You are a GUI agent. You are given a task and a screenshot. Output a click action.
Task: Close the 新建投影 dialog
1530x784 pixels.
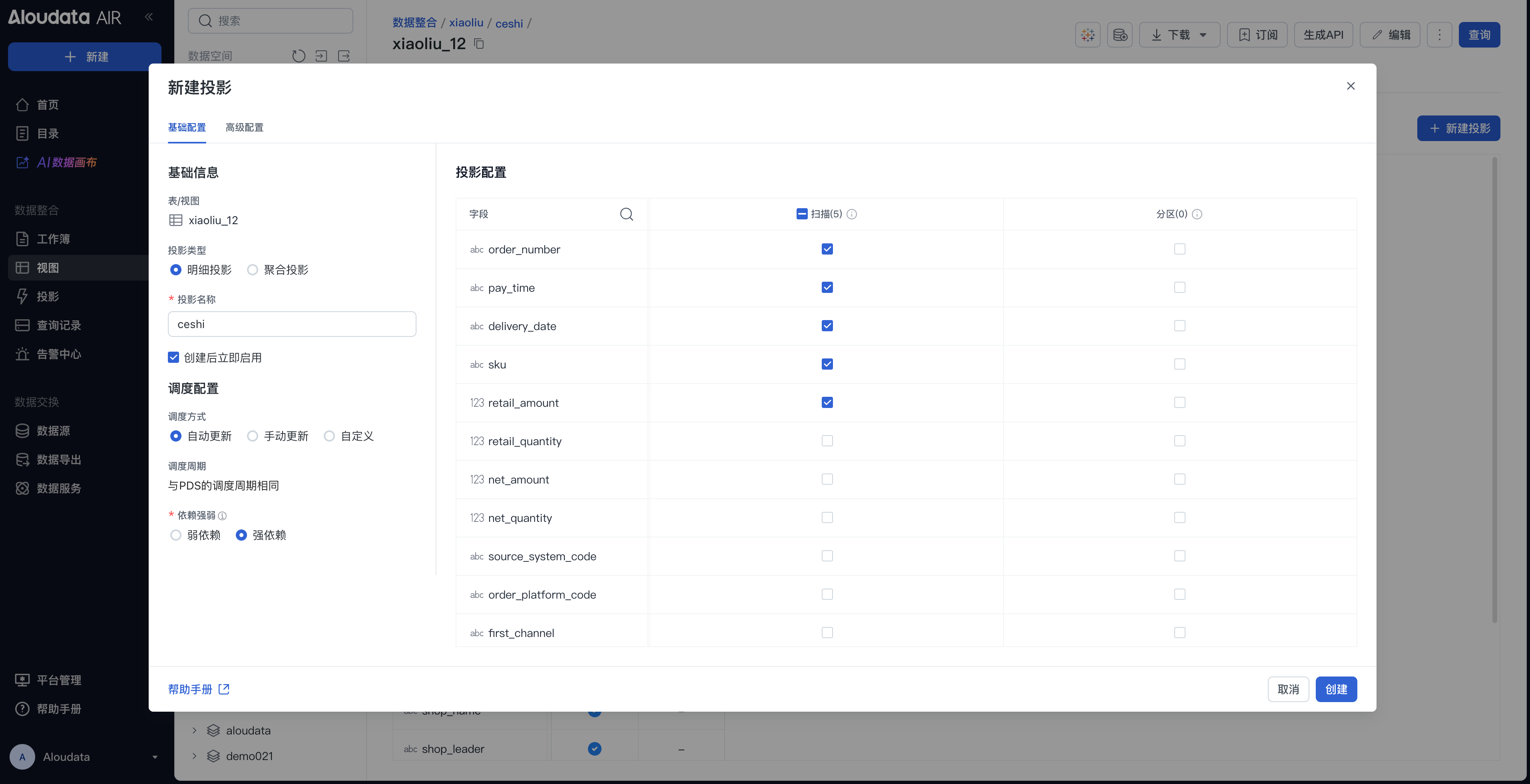pos(1350,86)
